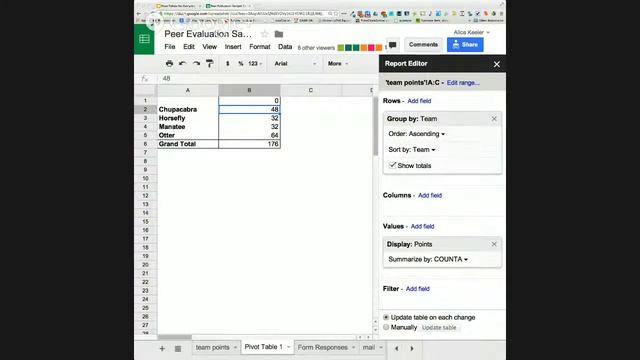Open the Pivot Table 1 tab arrow menu
The image size is (640, 360).
(x=288, y=347)
